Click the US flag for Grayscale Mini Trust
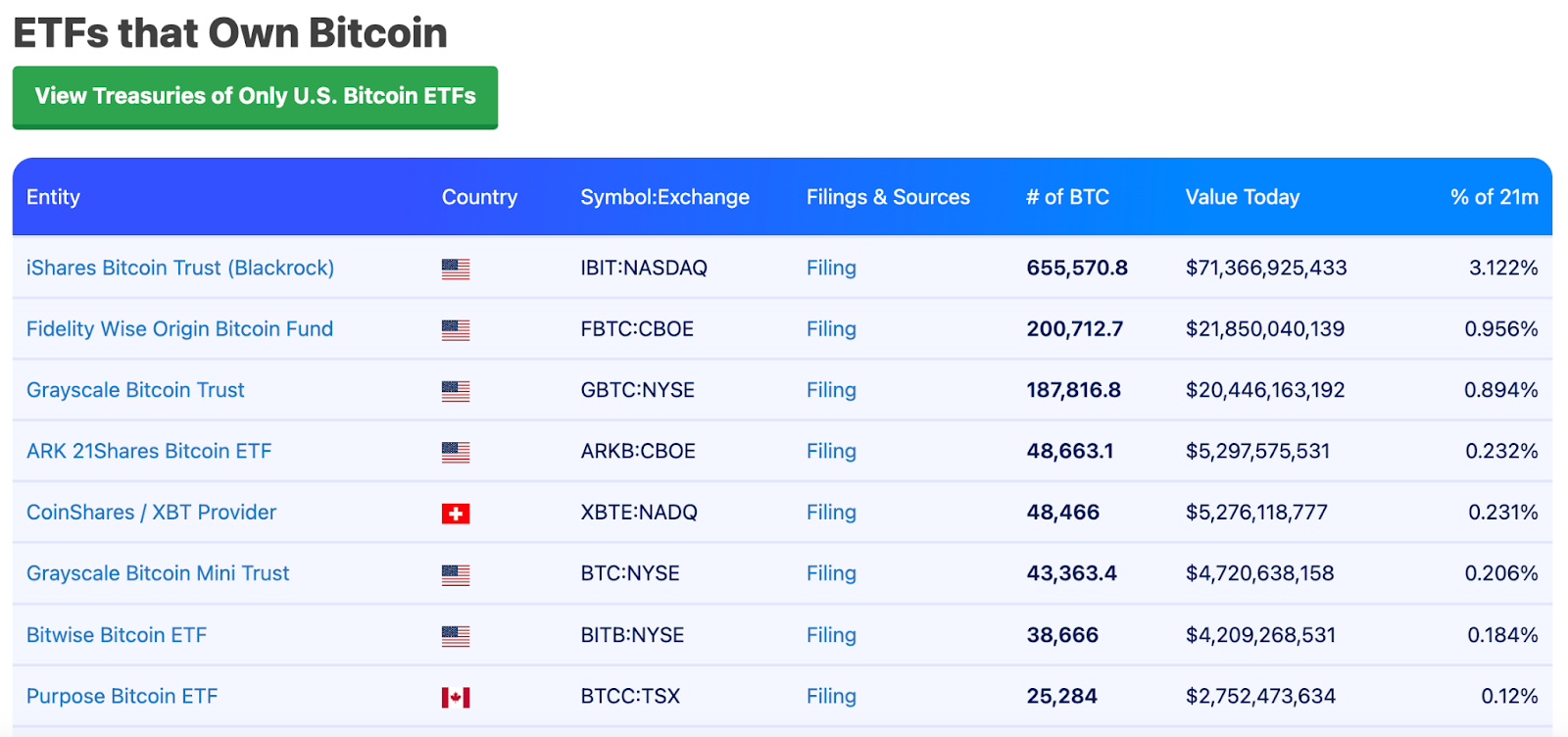Screen dimensions: 1568x737 [x=456, y=574]
